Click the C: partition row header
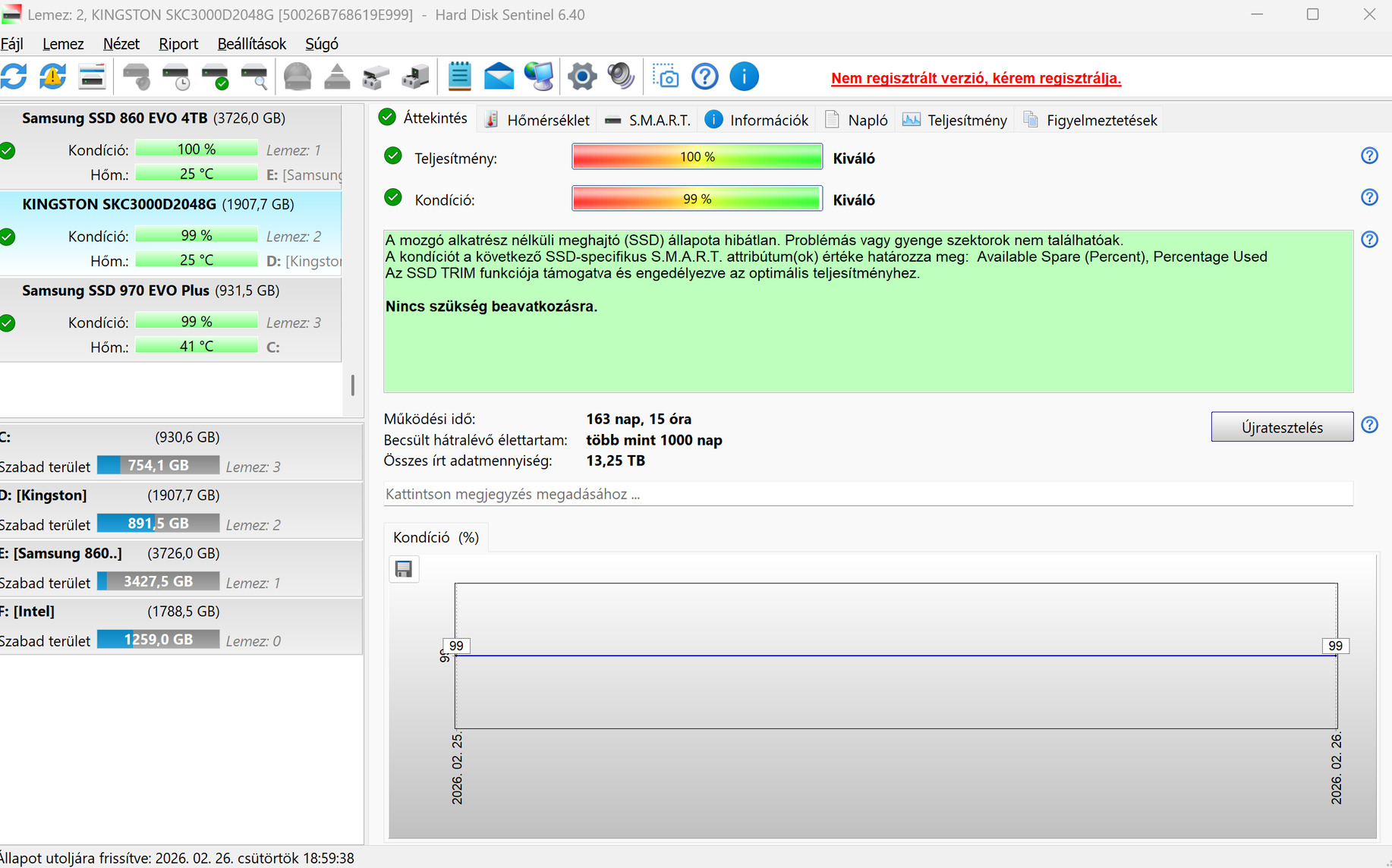Viewport: 1392px width, 868px height. [x=181, y=437]
